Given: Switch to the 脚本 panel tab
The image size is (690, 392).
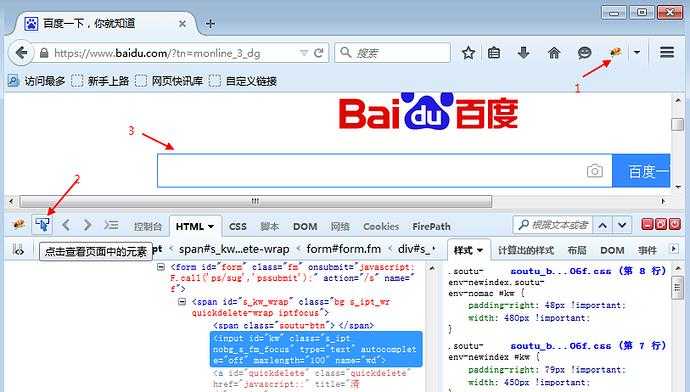Looking at the screenshot, I should pos(269,227).
